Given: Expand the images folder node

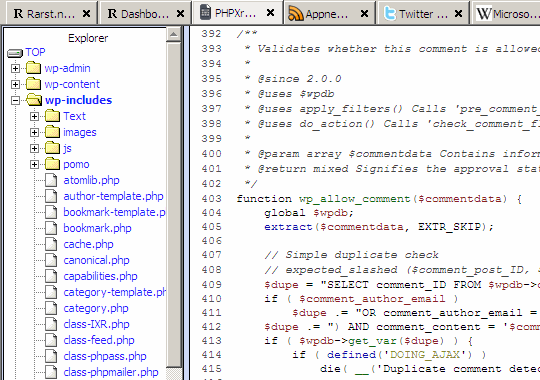Looking at the screenshot, I should coord(34,133).
